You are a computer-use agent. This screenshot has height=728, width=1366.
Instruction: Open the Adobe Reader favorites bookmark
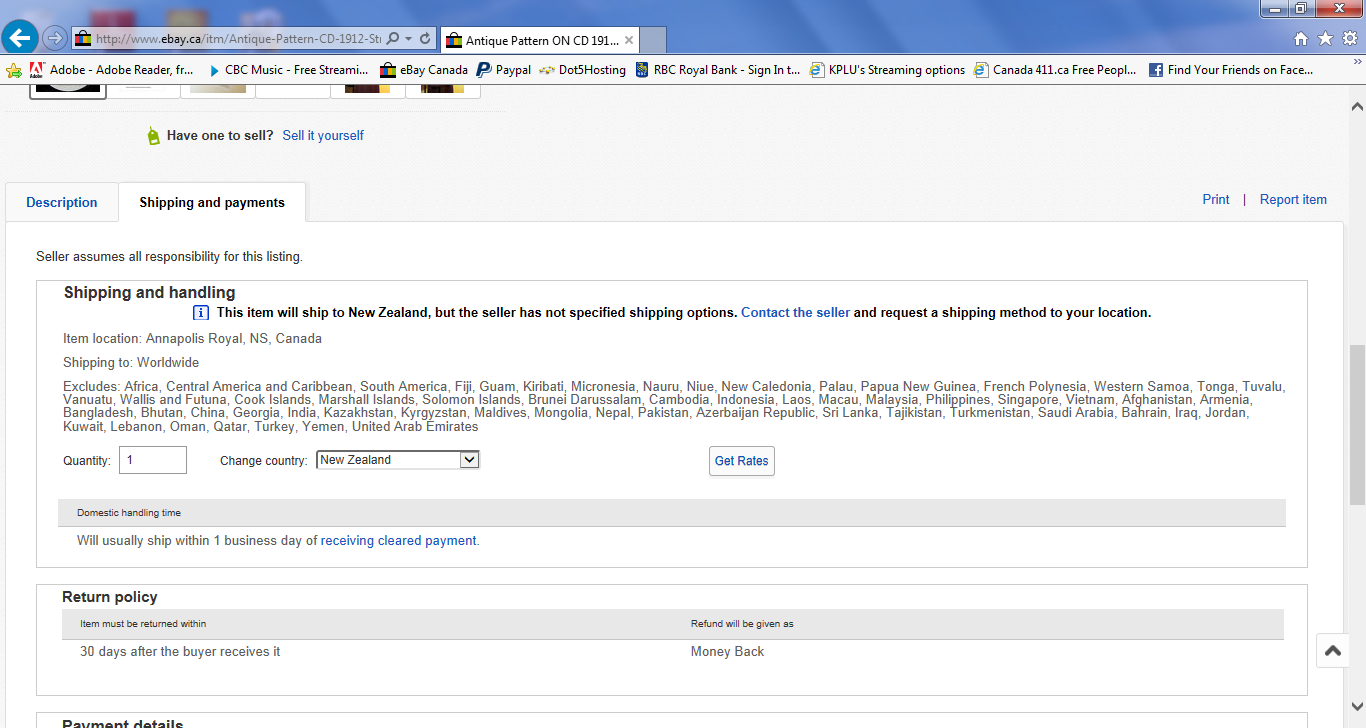[111, 70]
